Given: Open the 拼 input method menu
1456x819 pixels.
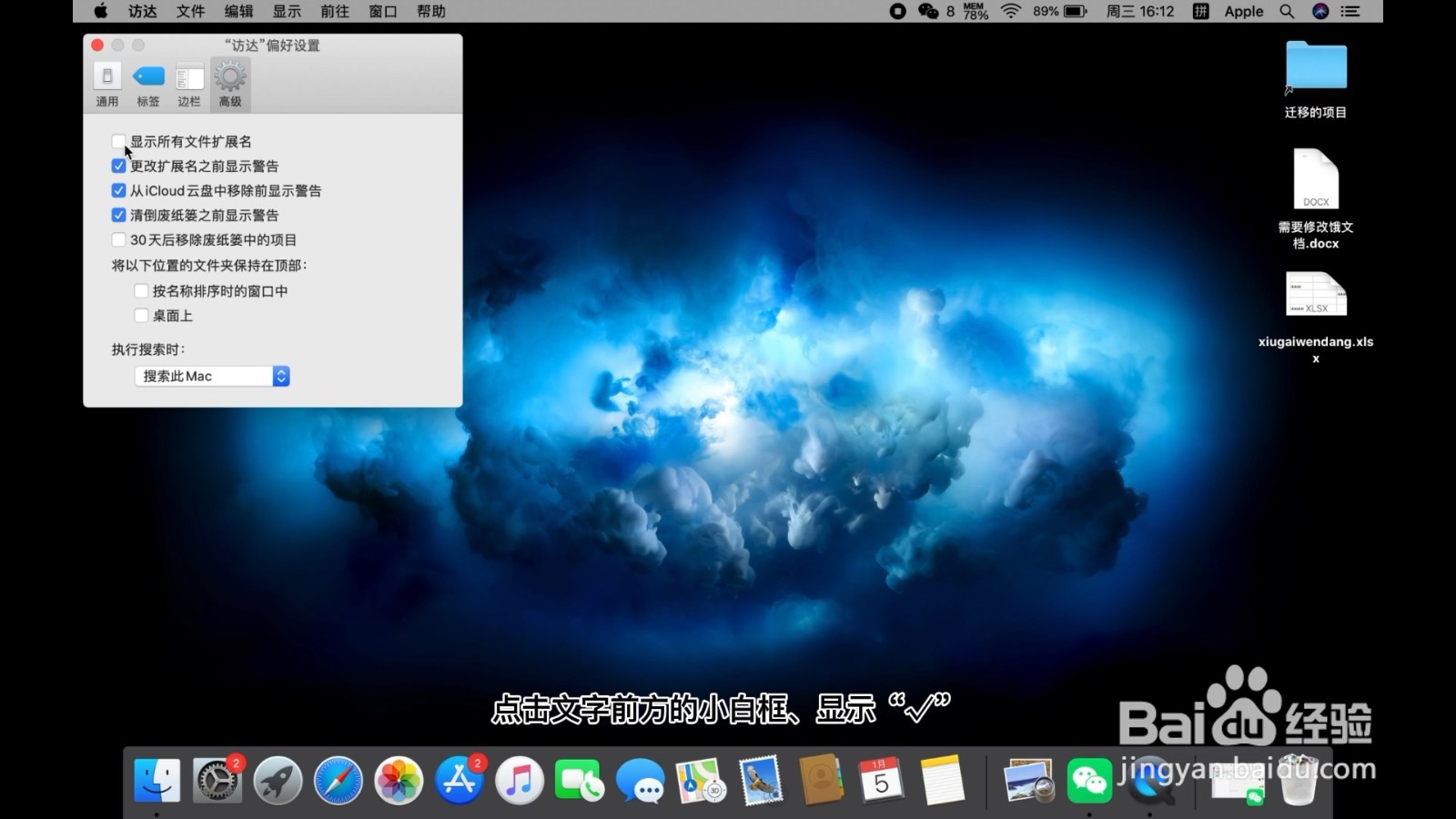Looking at the screenshot, I should (x=1201, y=11).
